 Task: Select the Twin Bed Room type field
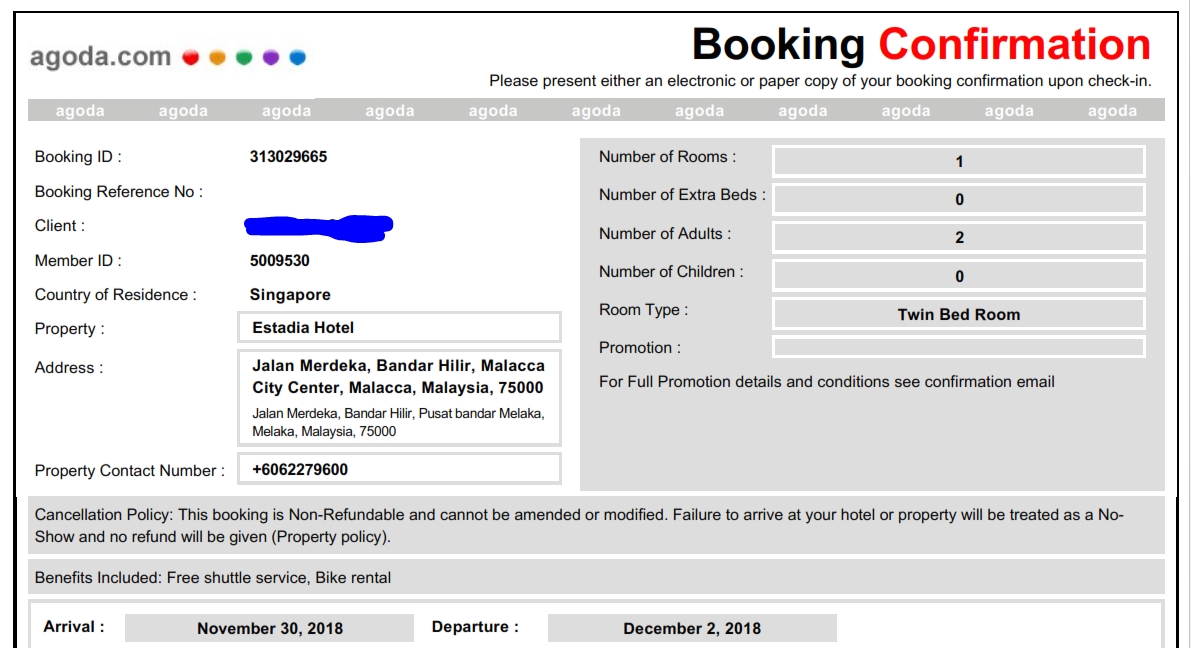tap(959, 314)
